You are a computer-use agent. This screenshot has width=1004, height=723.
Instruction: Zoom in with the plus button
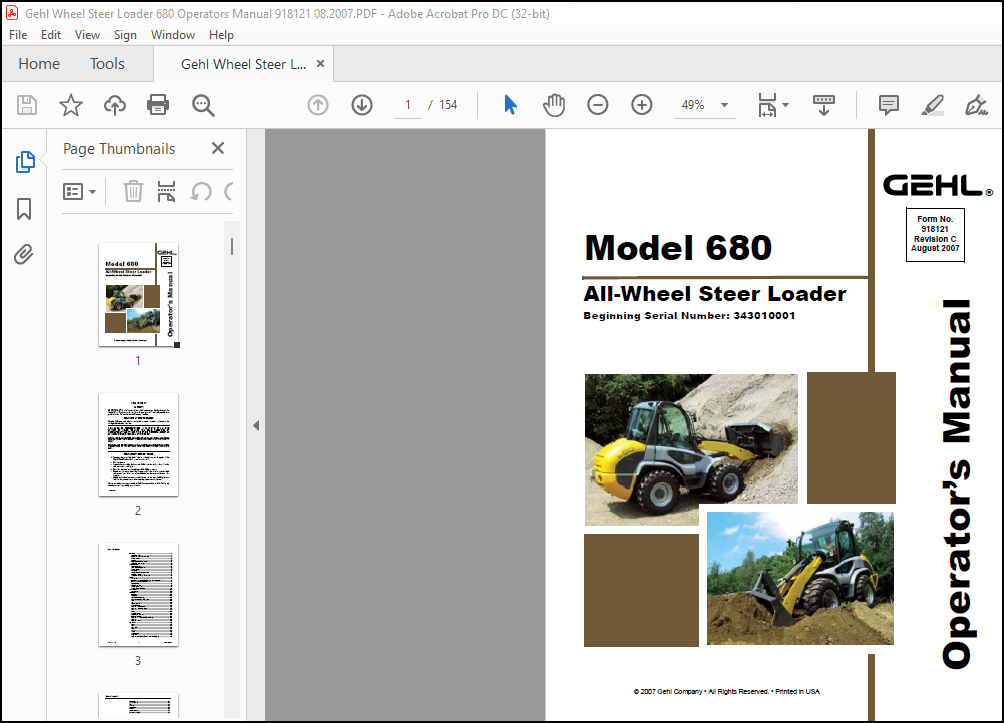tap(641, 105)
